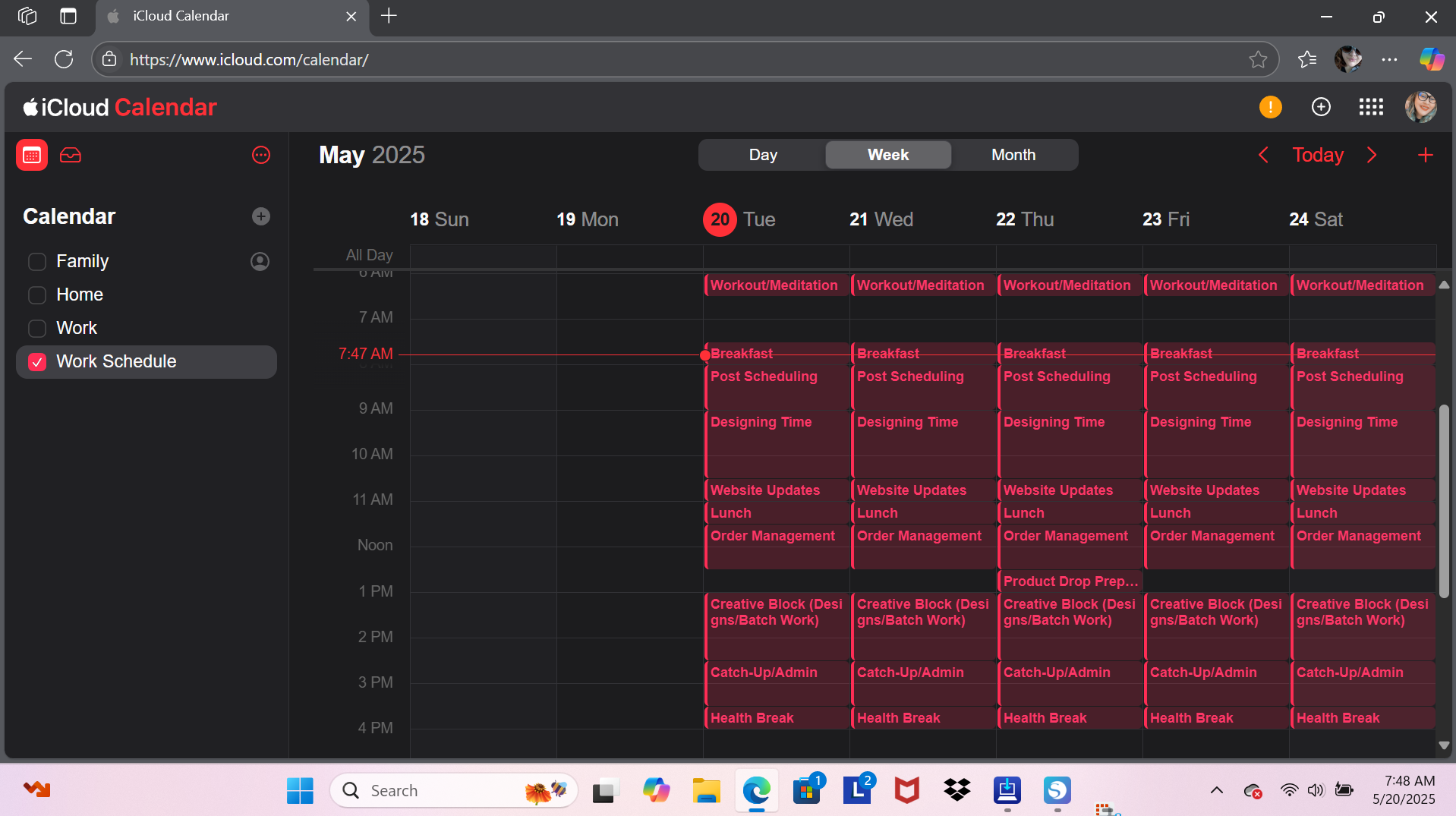Jump to Today in the calendar
The width and height of the screenshot is (1456, 816).
[1317, 156]
